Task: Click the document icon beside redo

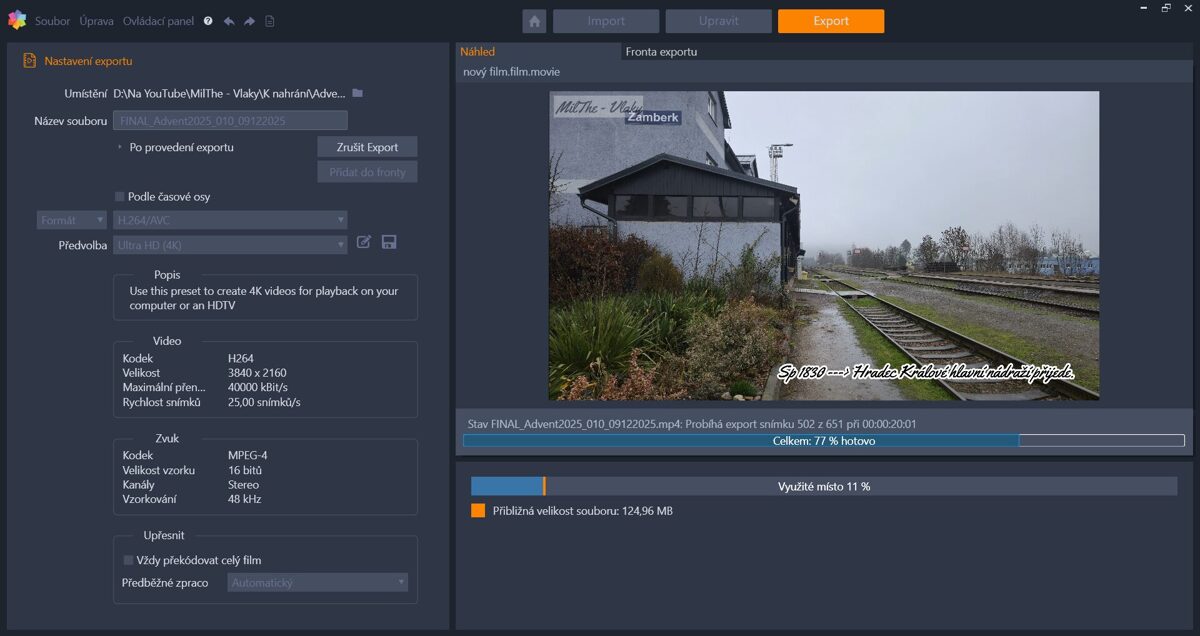Action: [270, 21]
